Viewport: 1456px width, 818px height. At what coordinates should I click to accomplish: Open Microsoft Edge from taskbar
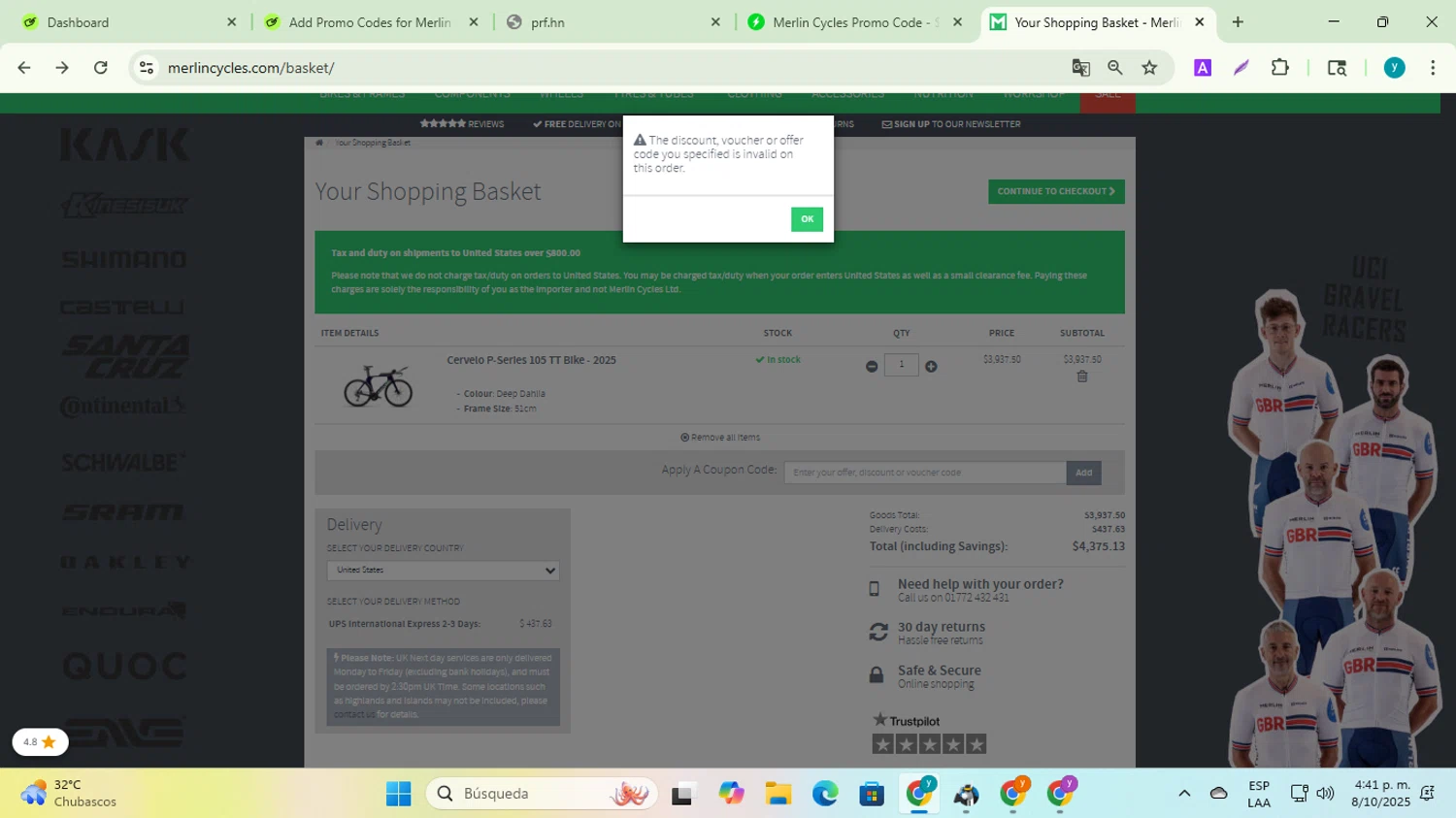825,795
